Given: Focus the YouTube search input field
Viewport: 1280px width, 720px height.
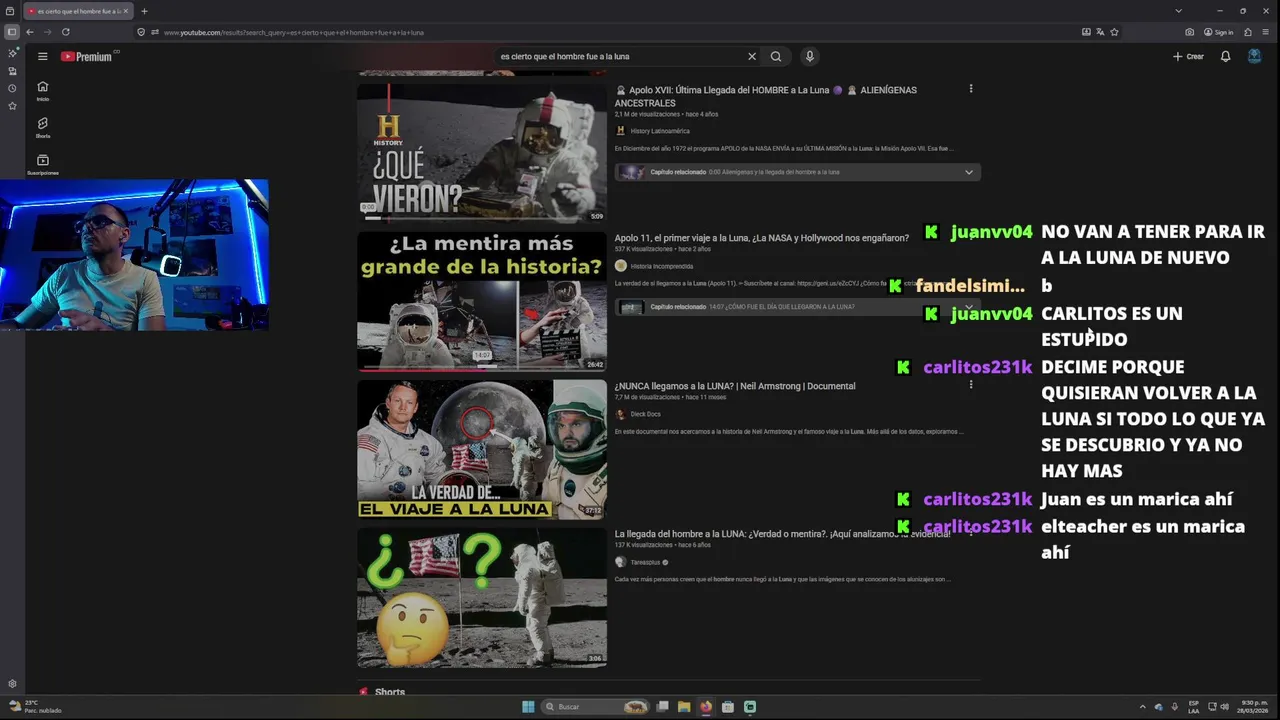Looking at the screenshot, I should [x=620, y=57].
